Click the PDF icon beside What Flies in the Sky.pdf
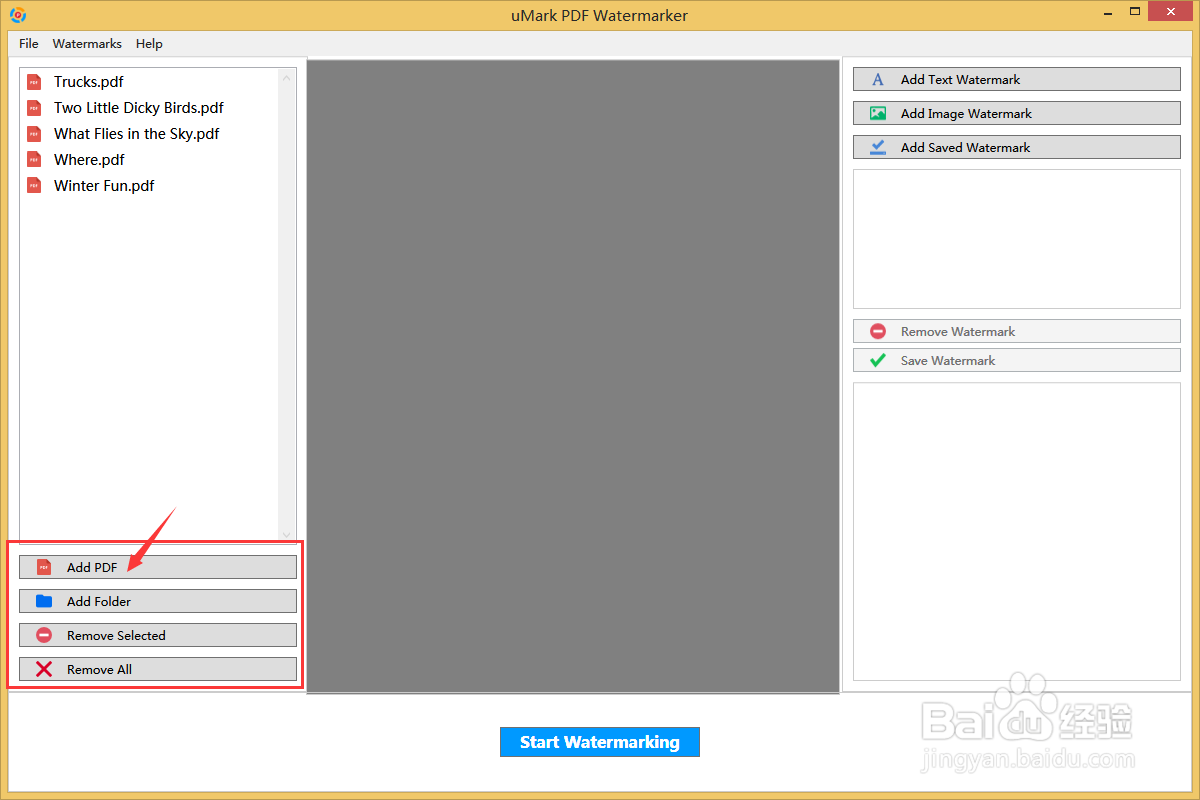1200x800 pixels. 34,134
